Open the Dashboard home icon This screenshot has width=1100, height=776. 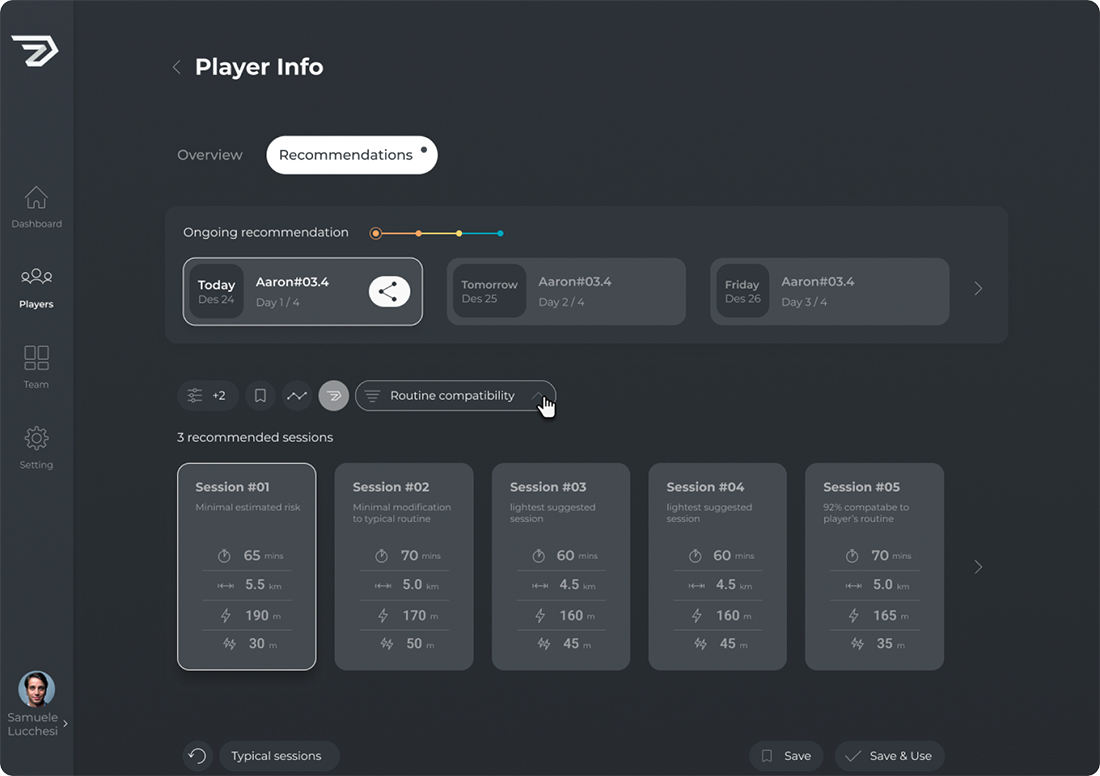36,198
